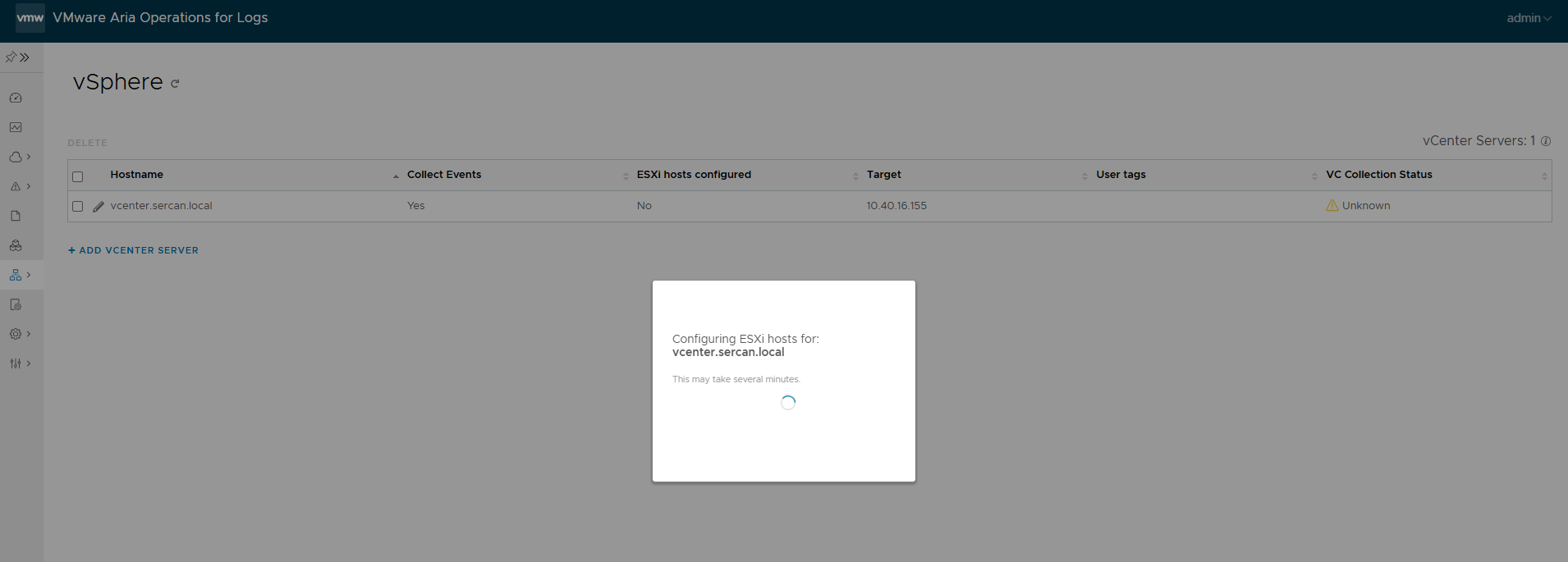Open the Content Packs cubes icon
Screen dimensions: 1568x562
pyautogui.click(x=16, y=245)
